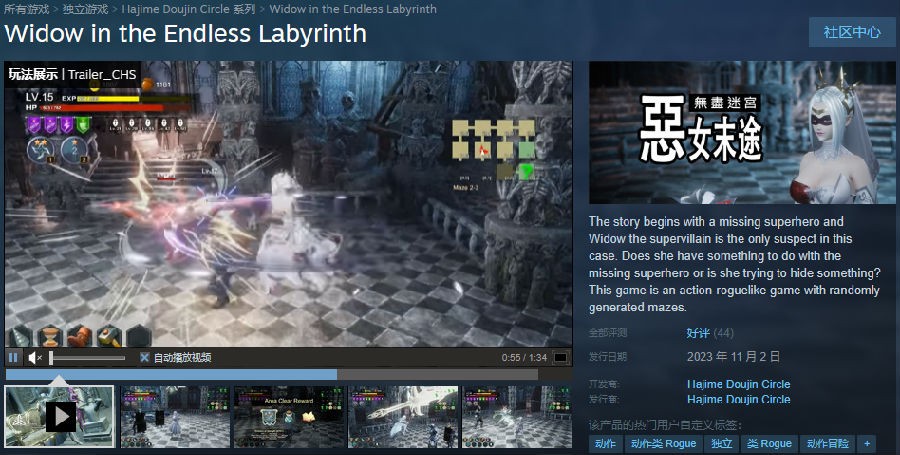Image resolution: width=900 pixels, height=455 pixels.
Task: Adjust the video volume slider
Action: 87,358
